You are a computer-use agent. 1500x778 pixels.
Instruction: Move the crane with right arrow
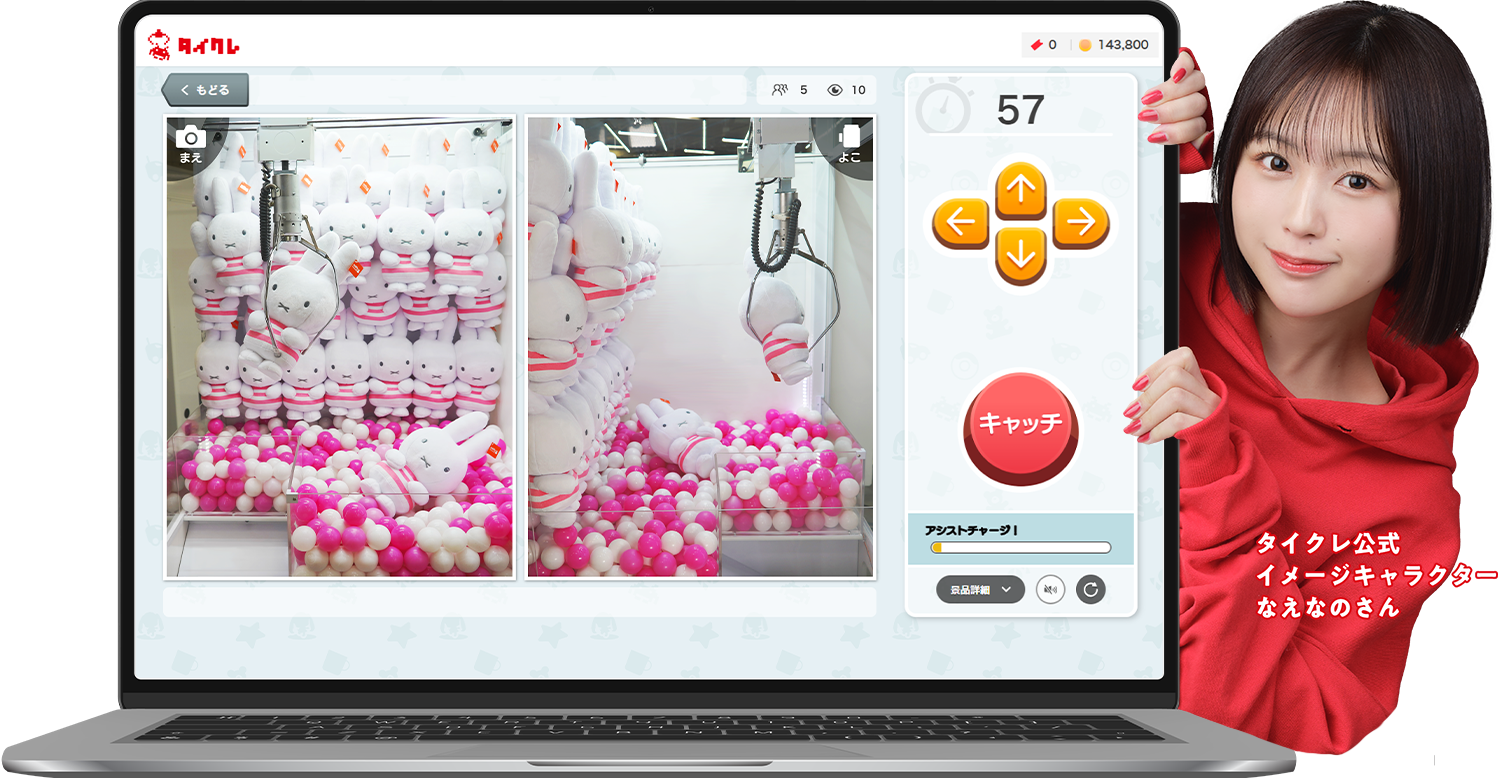(1080, 224)
